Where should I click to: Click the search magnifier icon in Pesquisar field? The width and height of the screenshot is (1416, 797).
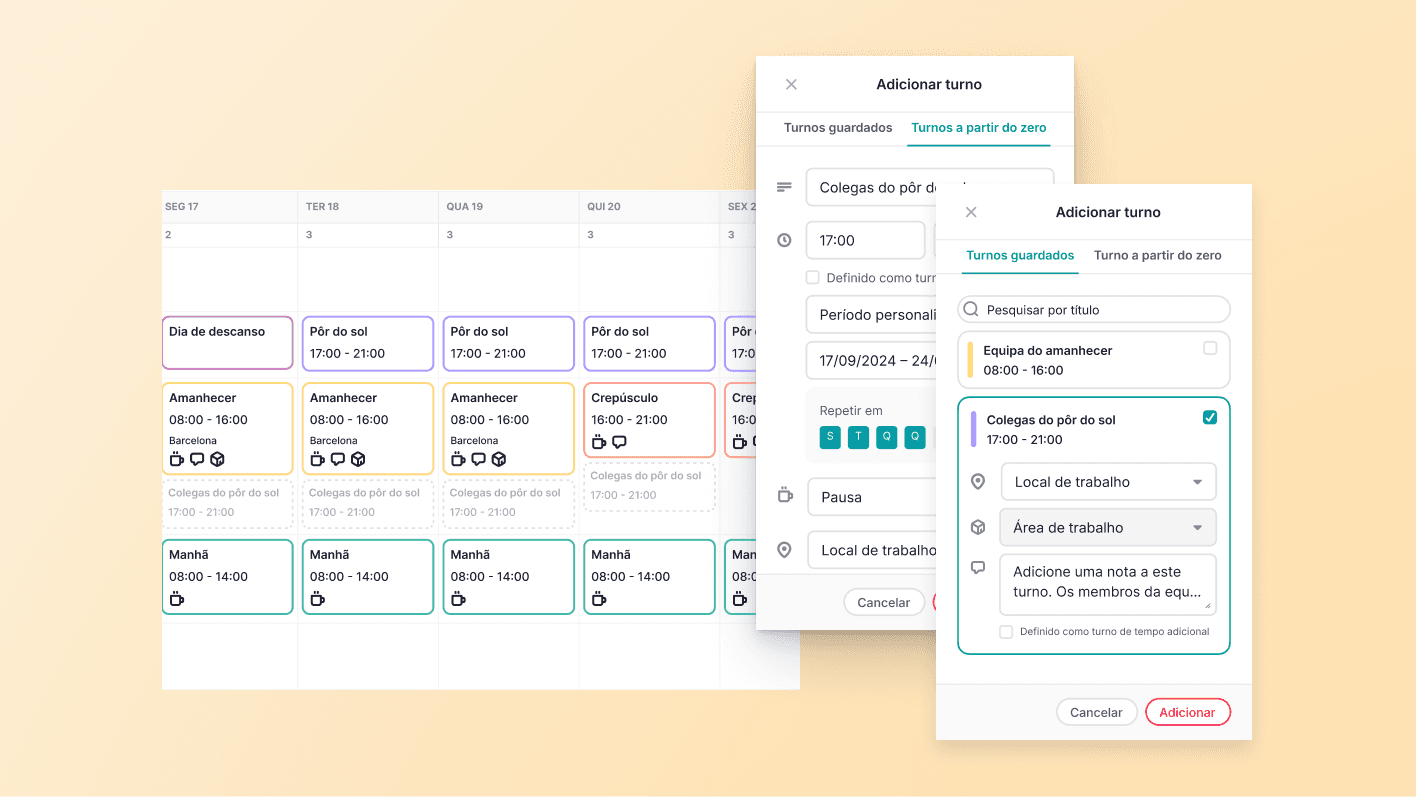tap(971, 310)
